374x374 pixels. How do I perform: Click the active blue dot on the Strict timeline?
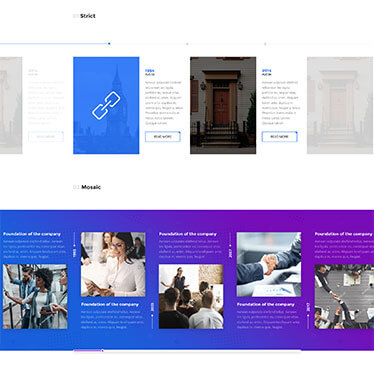pyautogui.click(x=109, y=44)
